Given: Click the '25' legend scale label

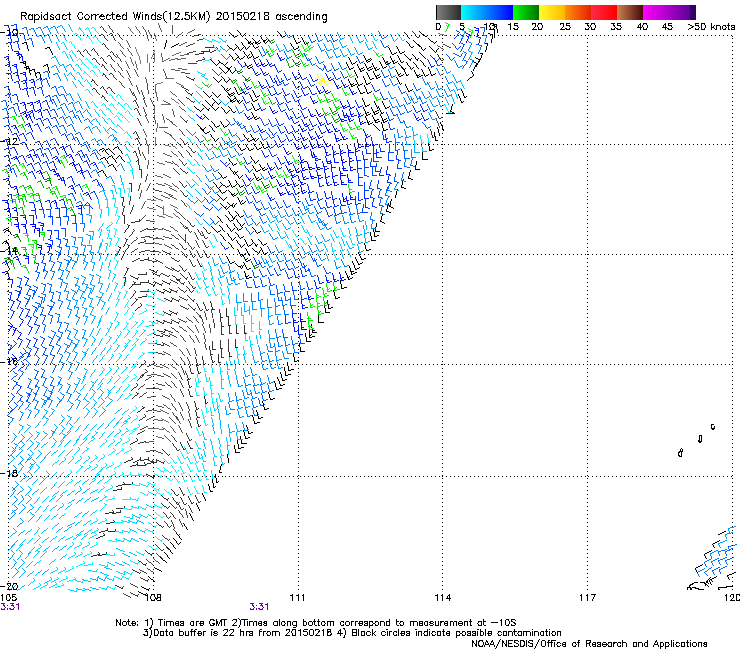Looking at the screenshot, I should [x=565, y=27].
